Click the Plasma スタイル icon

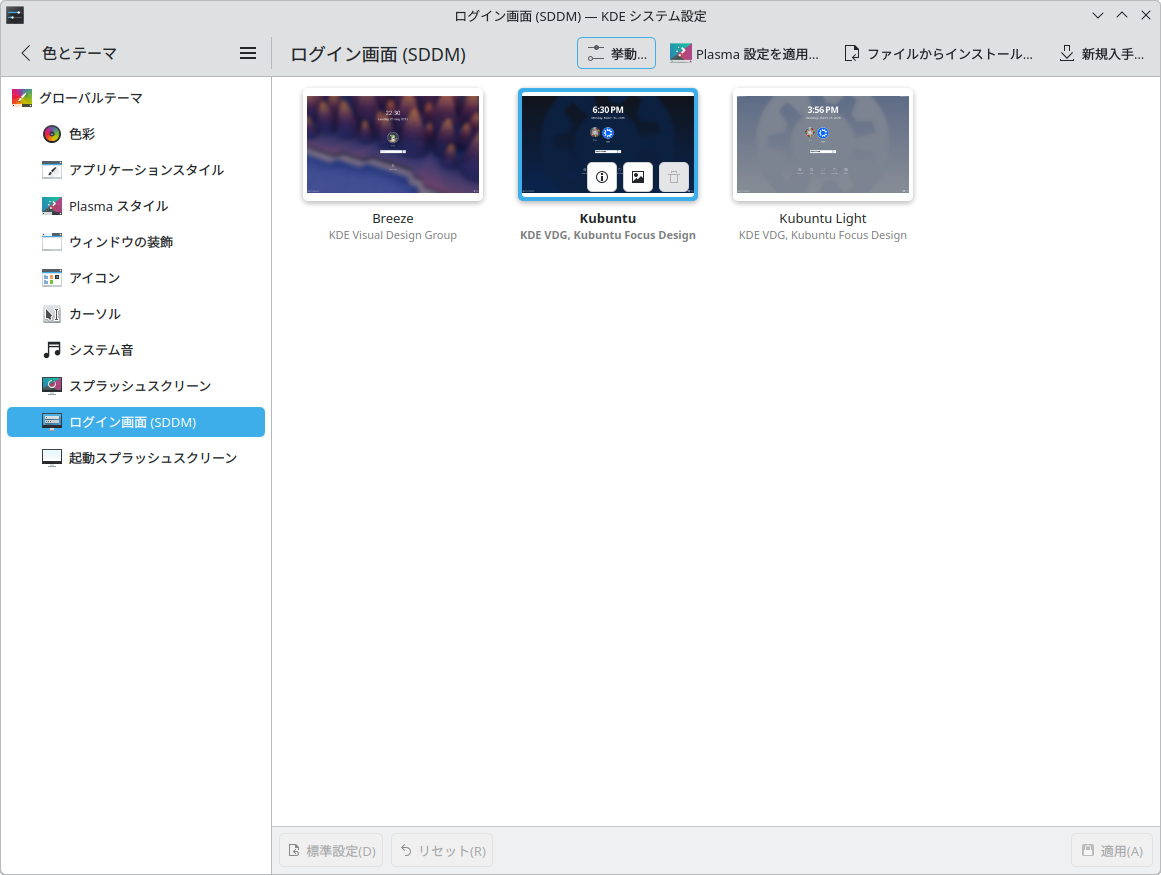pos(52,206)
